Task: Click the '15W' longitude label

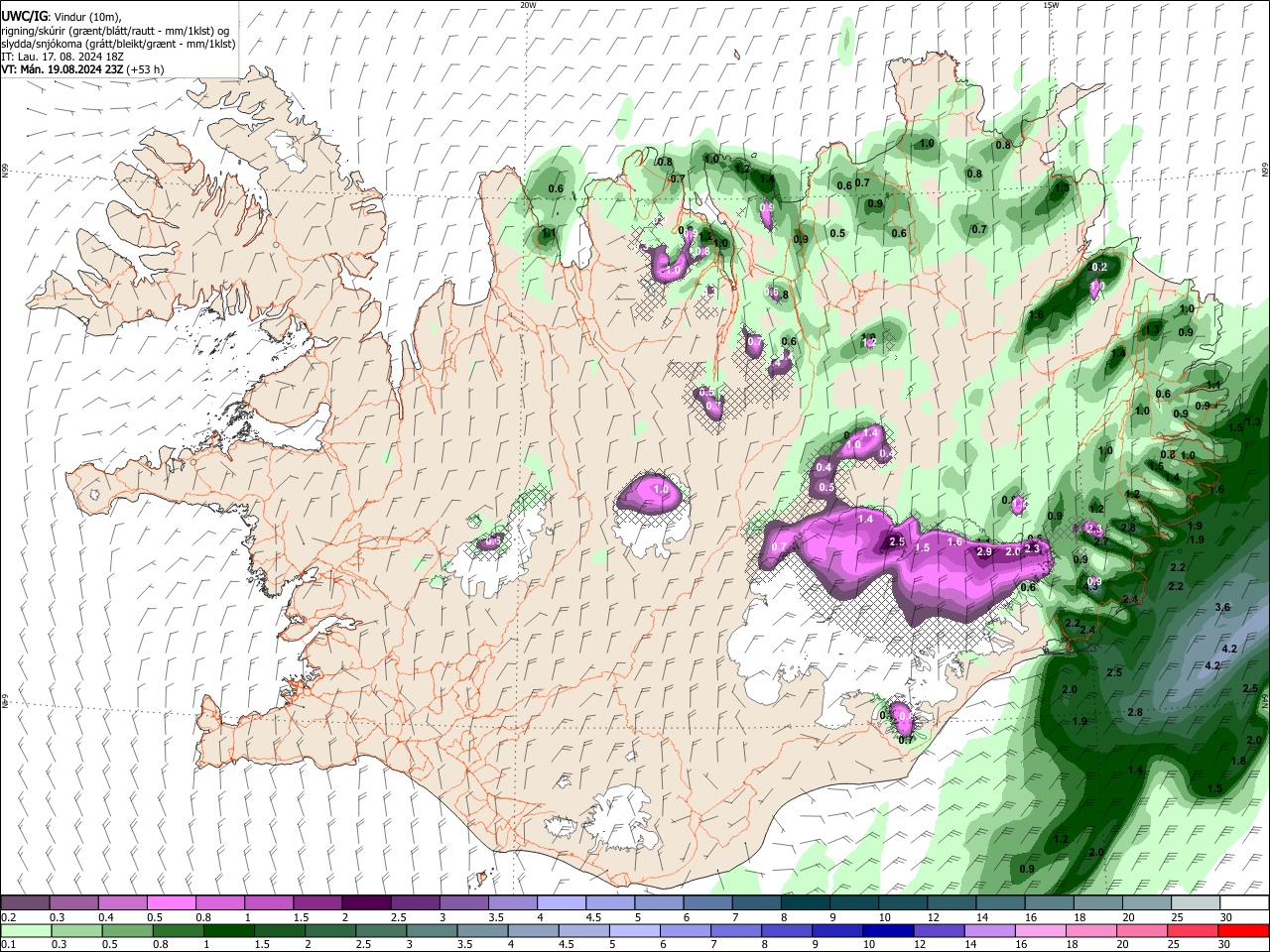Action: point(1051,5)
